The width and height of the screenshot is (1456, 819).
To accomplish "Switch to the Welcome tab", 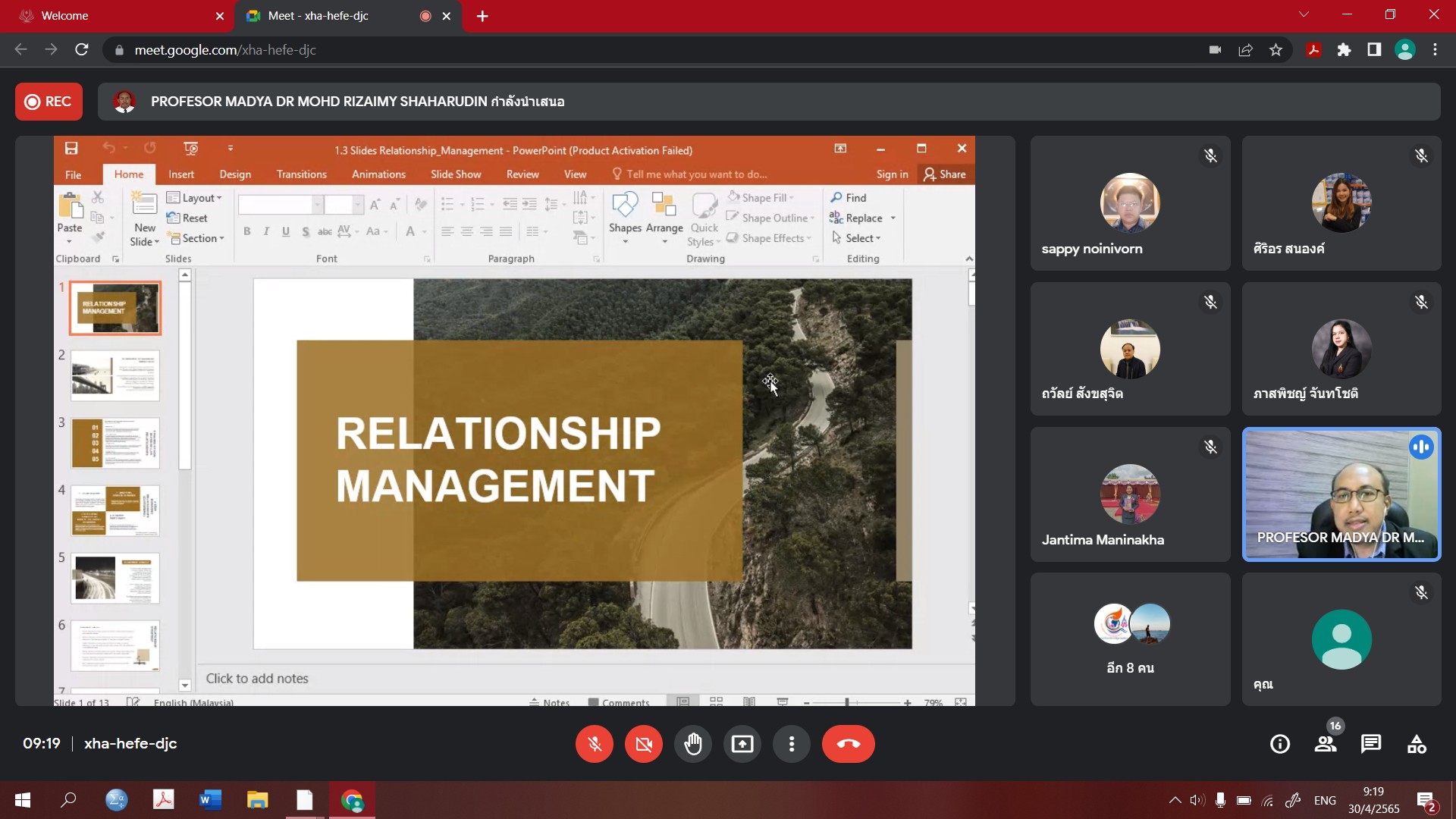I will 114,16.
